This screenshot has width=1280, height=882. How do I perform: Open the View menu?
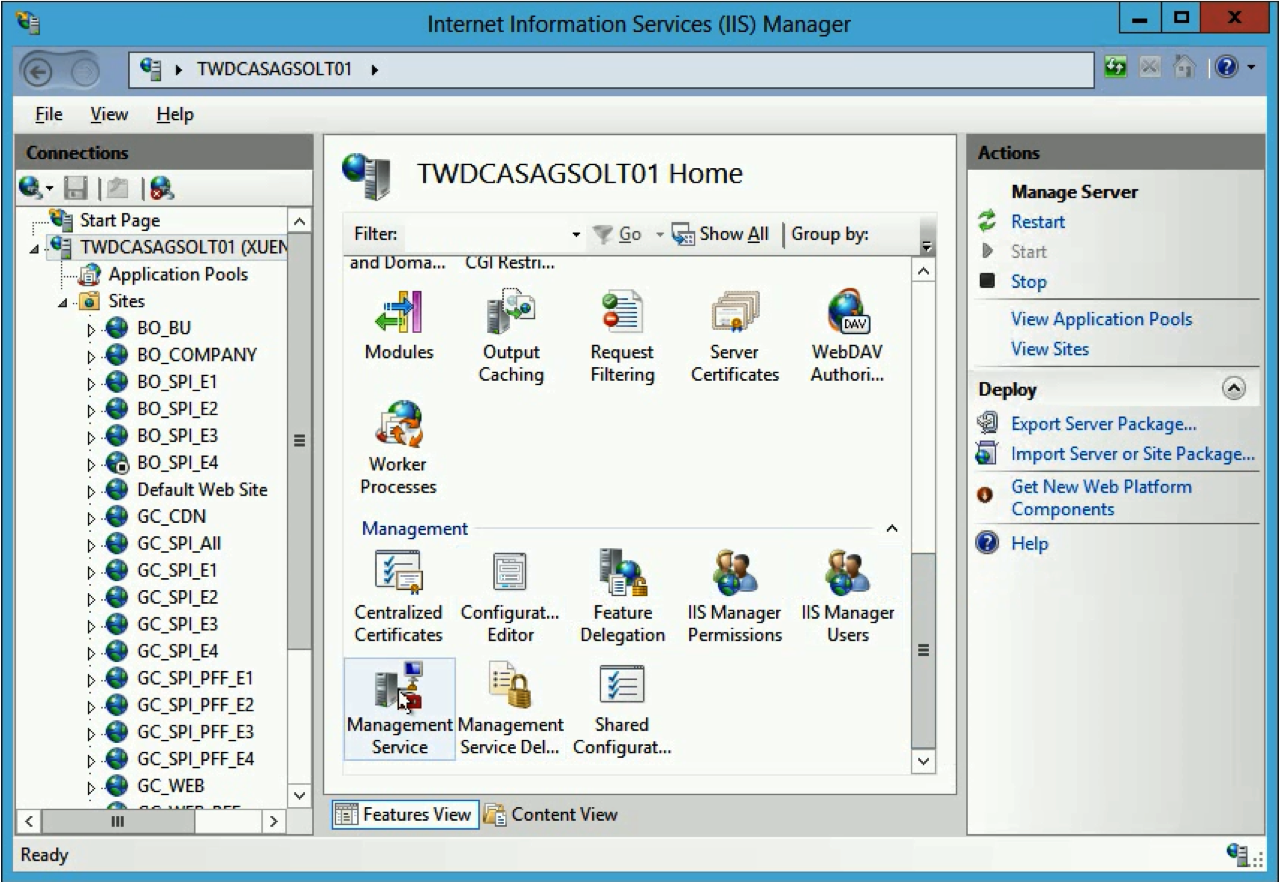coord(109,115)
